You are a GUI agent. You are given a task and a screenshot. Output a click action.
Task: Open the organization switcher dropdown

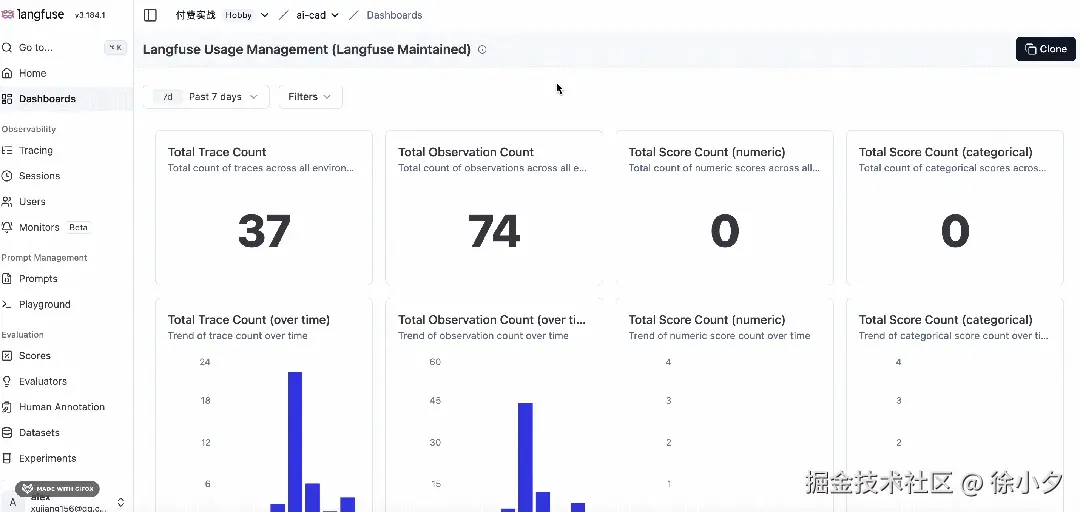point(265,15)
